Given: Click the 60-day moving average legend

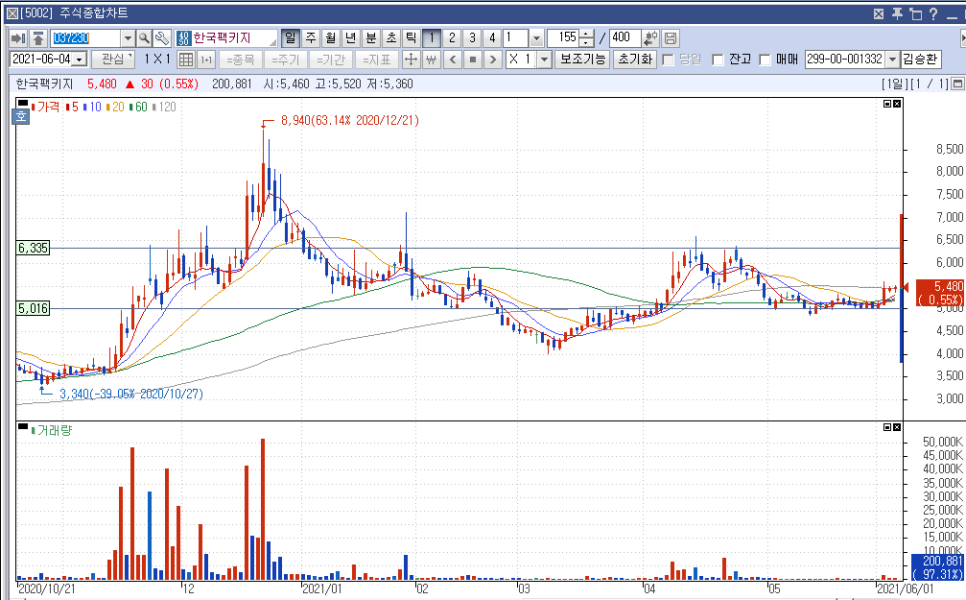Looking at the screenshot, I should pos(139,107).
